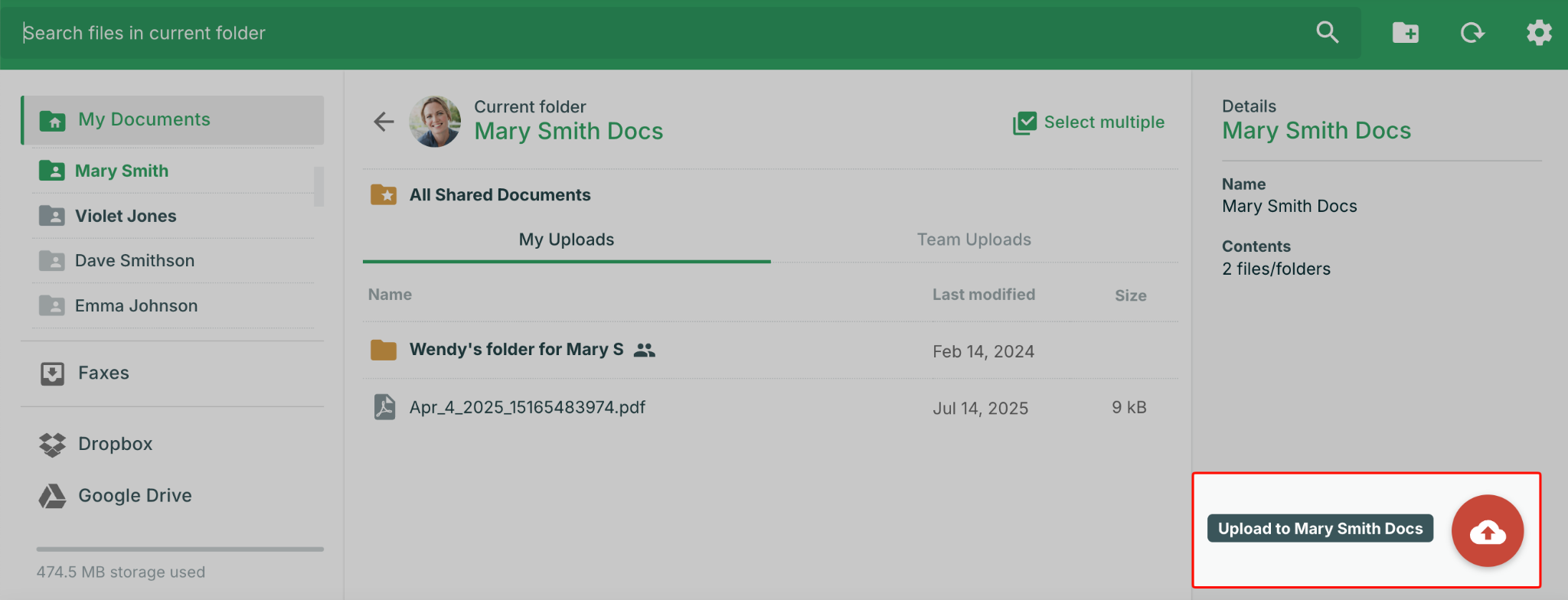Select Dave Smithson folder in sidebar
The width and height of the screenshot is (1568, 600).
(135, 261)
